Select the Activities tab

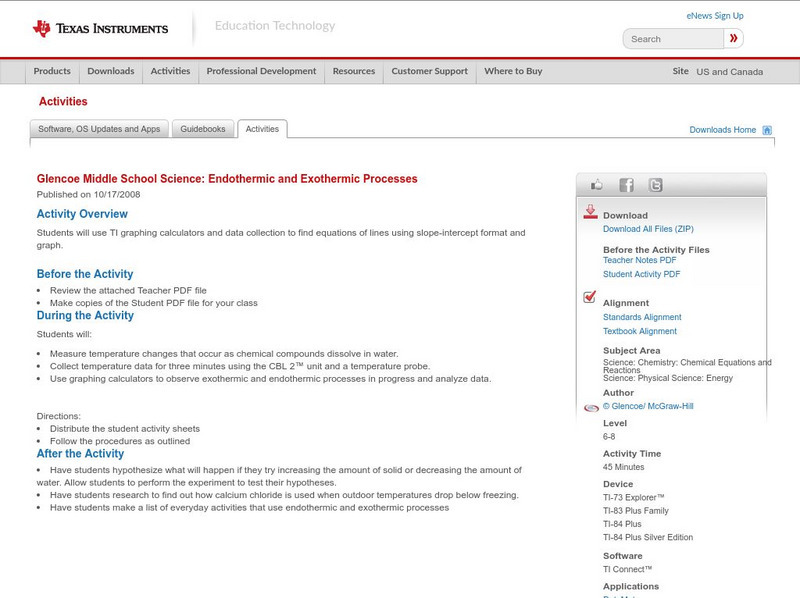coord(262,129)
